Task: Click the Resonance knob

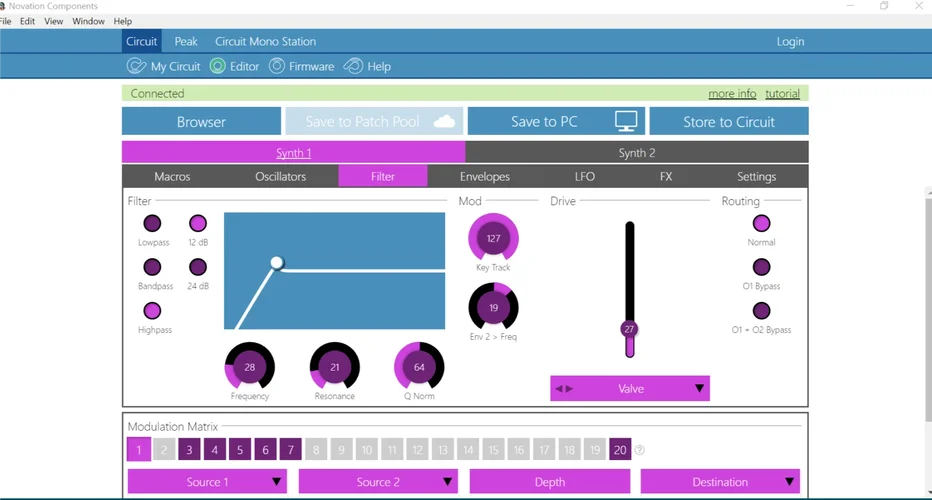Action: pos(335,367)
